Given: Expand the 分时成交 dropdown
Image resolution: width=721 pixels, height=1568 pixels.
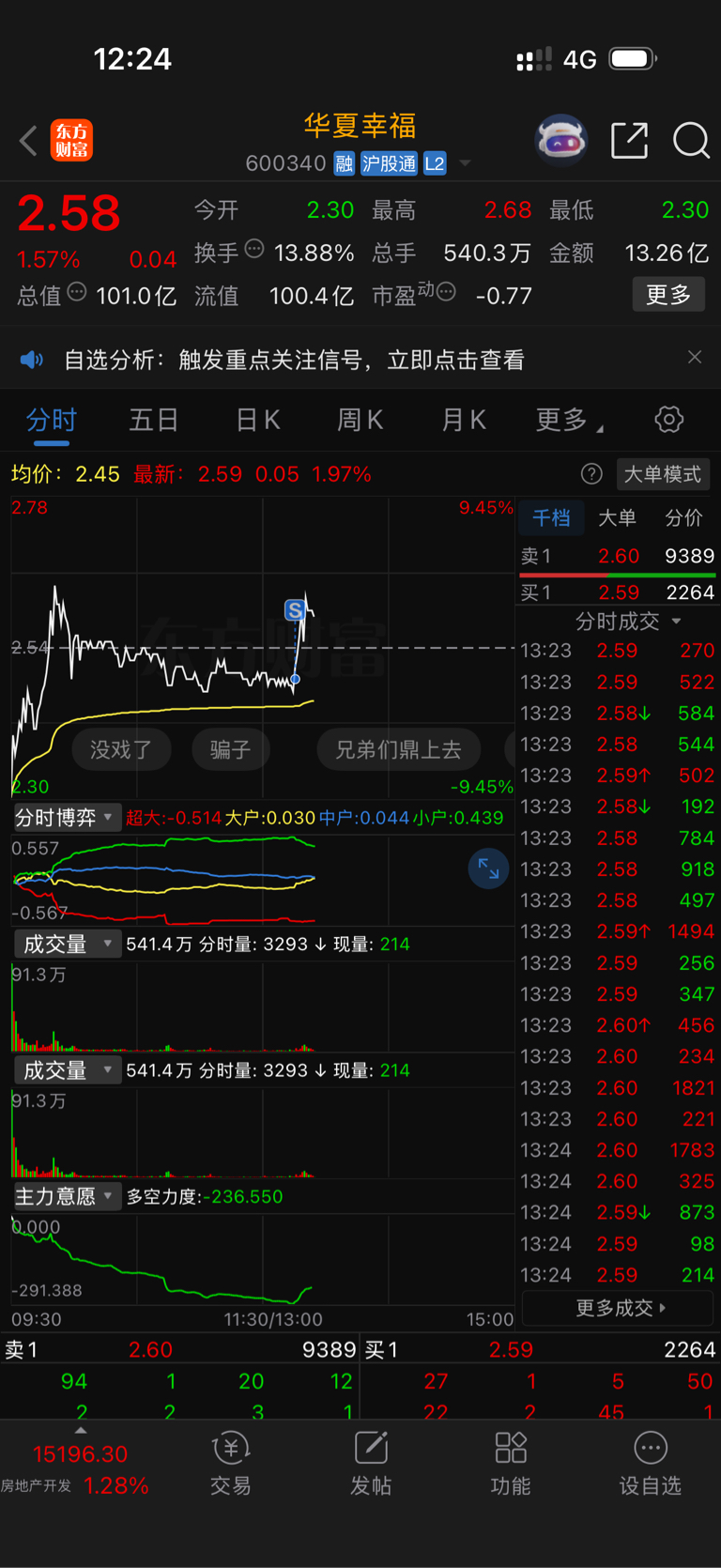Looking at the screenshot, I should [627, 622].
